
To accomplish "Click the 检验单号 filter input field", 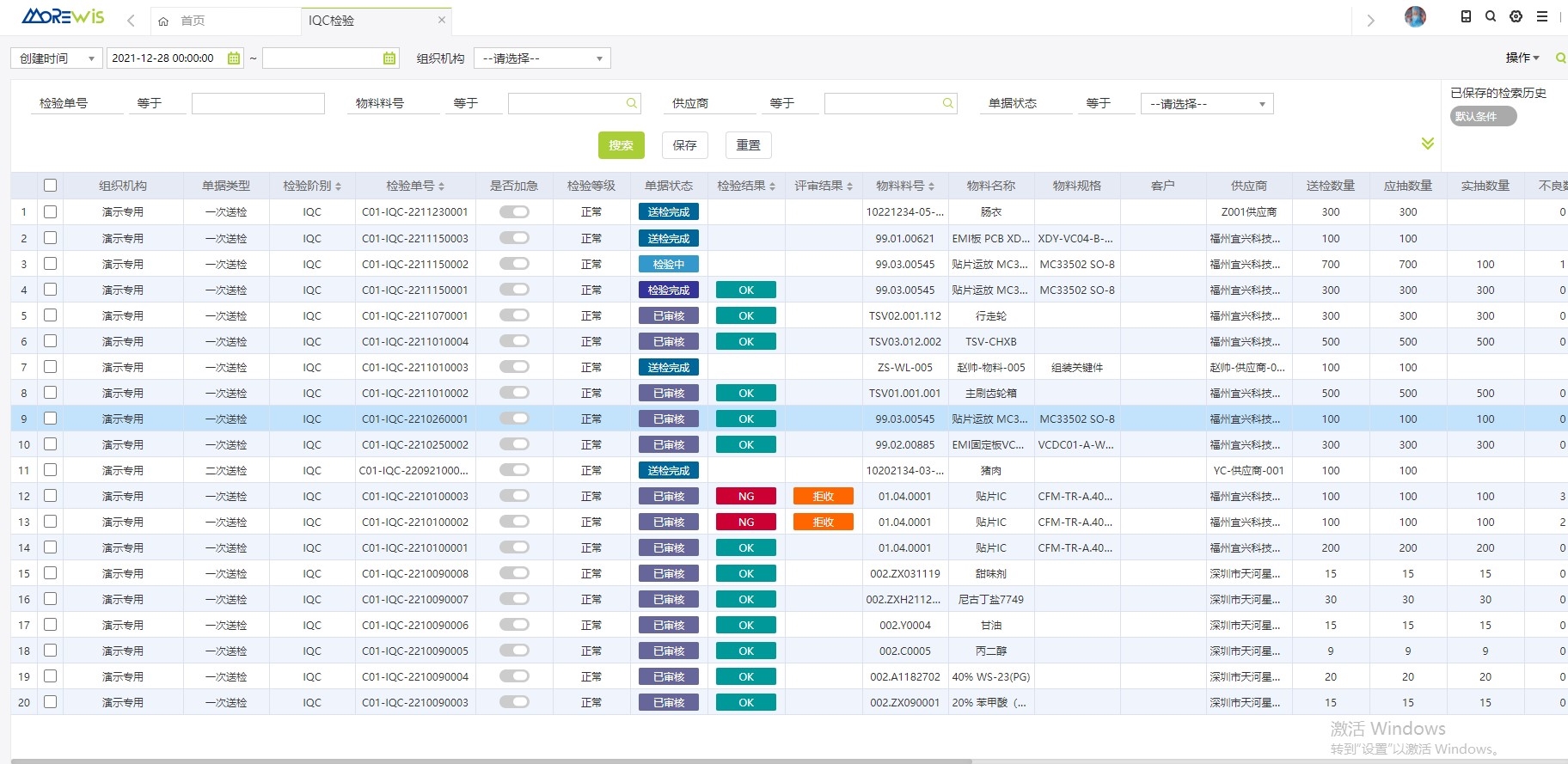I will (x=258, y=104).
